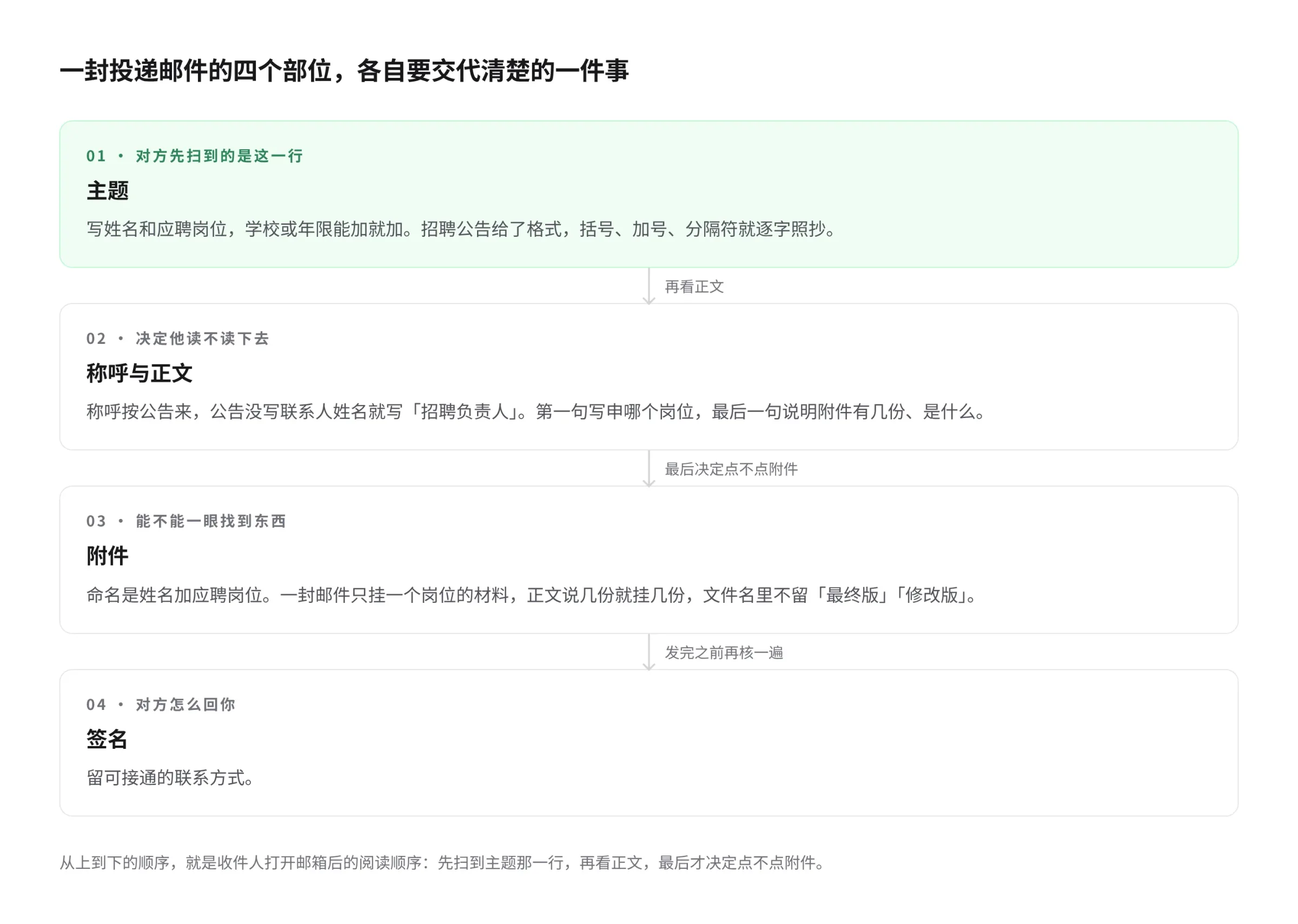Click the description starting 称呼按公告来
Image resolution: width=1298 pixels, height=924 pixels.
tap(536, 411)
